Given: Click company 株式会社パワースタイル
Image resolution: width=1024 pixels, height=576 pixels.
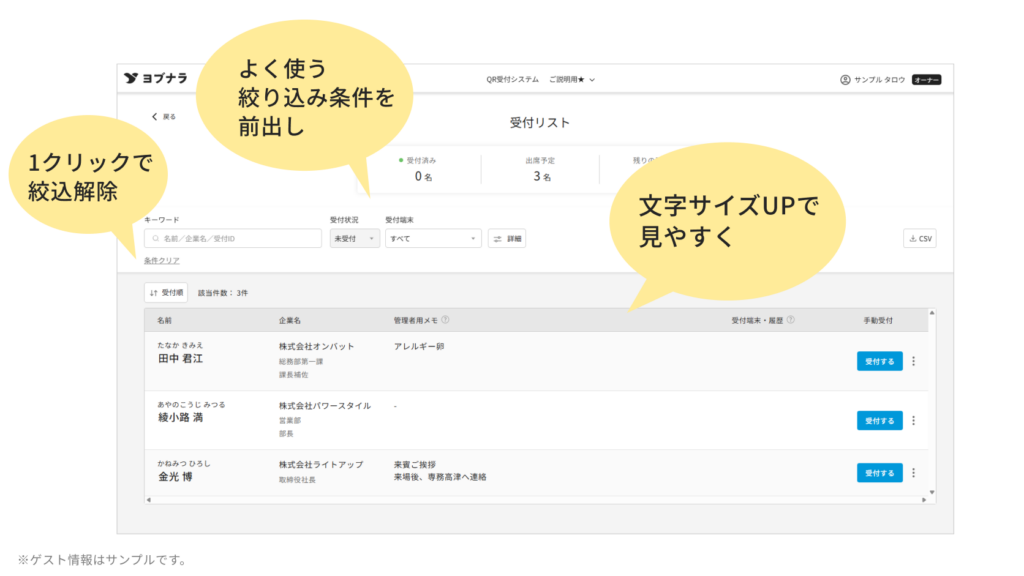Looking at the screenshot, I should tap(325, 406).
